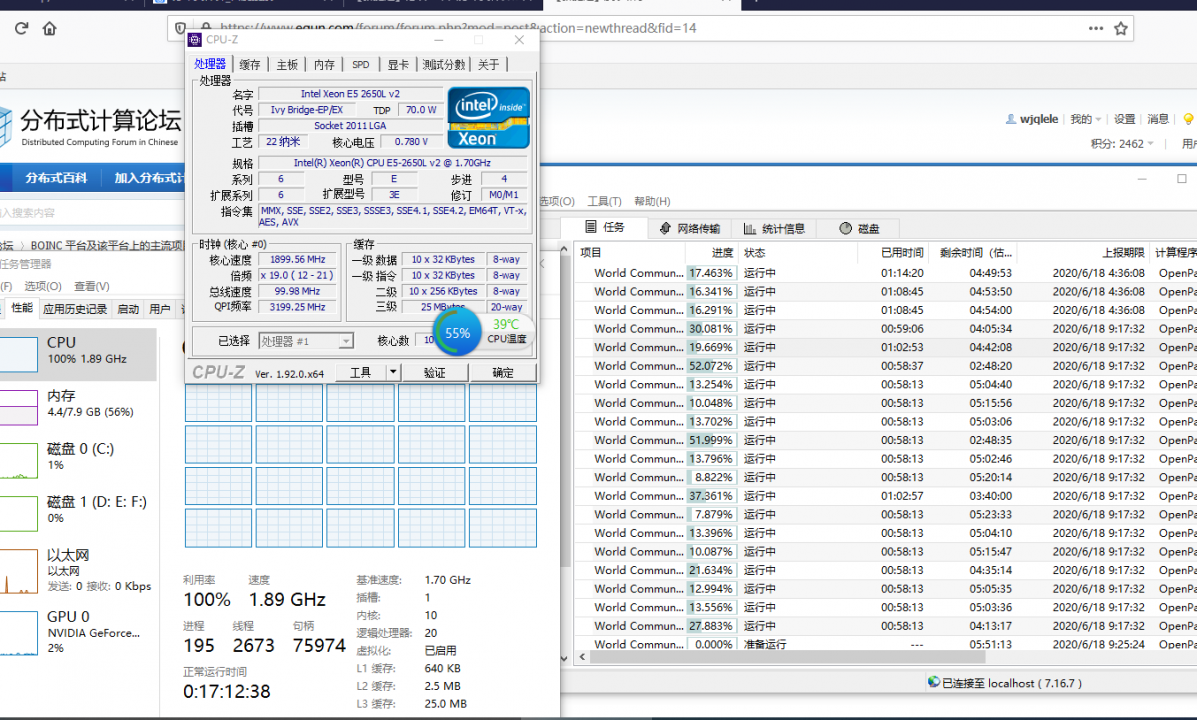Select the 准备运行 task at 0.000%
Viewport: 1197px width, 720px height.
coord(886,644)
